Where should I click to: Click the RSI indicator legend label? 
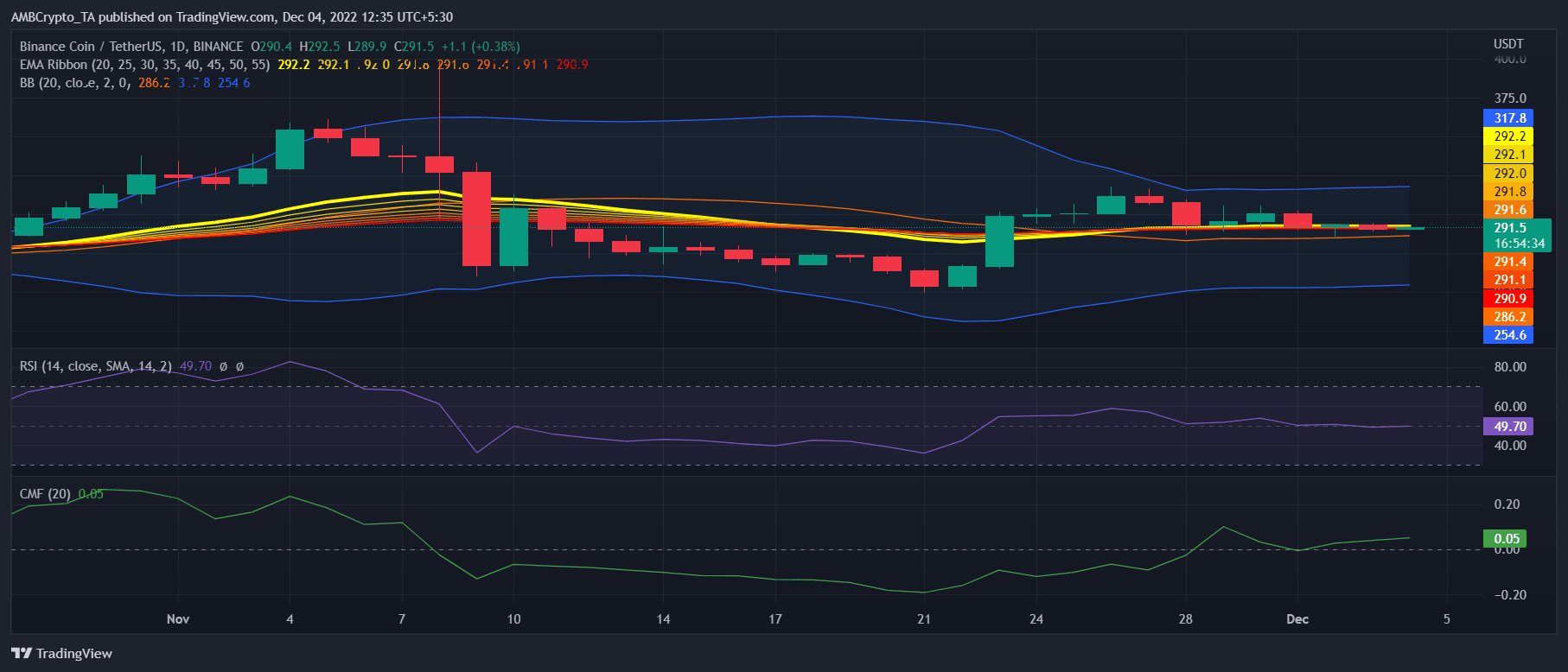(95, 366)
